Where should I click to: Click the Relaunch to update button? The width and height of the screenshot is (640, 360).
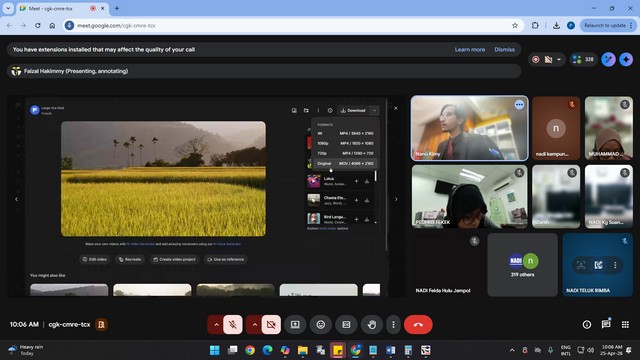coord(608,25)
